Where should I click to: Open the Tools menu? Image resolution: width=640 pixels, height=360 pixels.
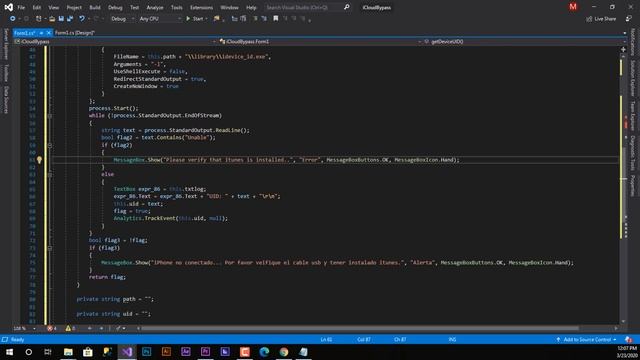(x=177, y=7)
